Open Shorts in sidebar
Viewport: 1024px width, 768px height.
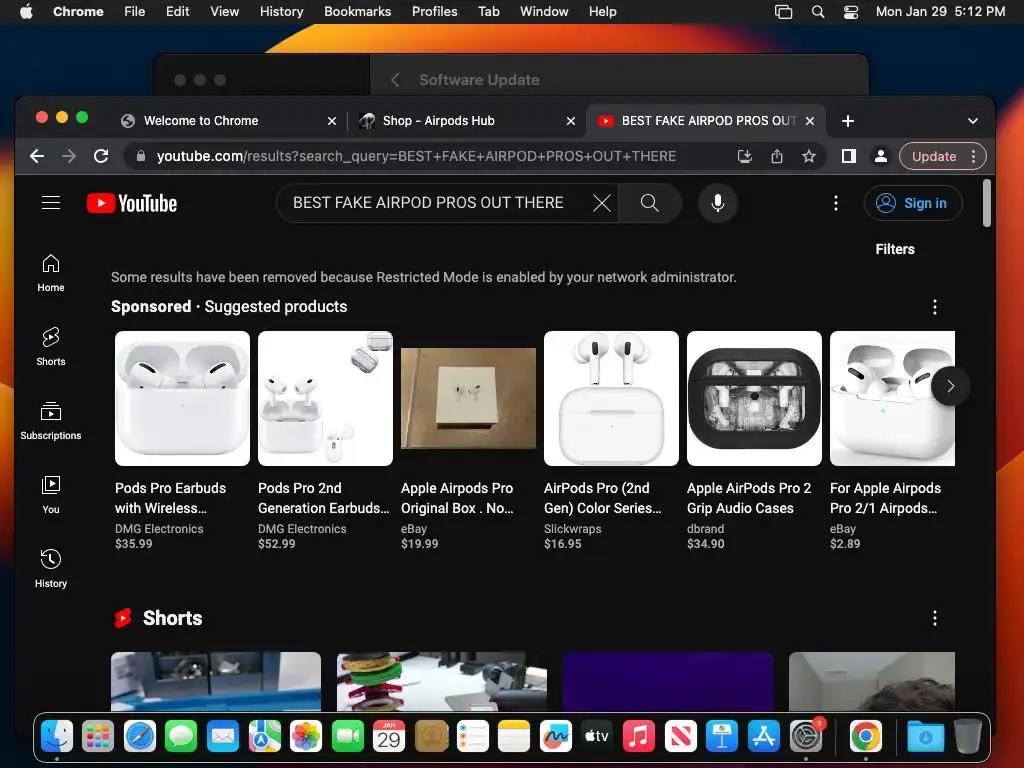pos(51,347)
